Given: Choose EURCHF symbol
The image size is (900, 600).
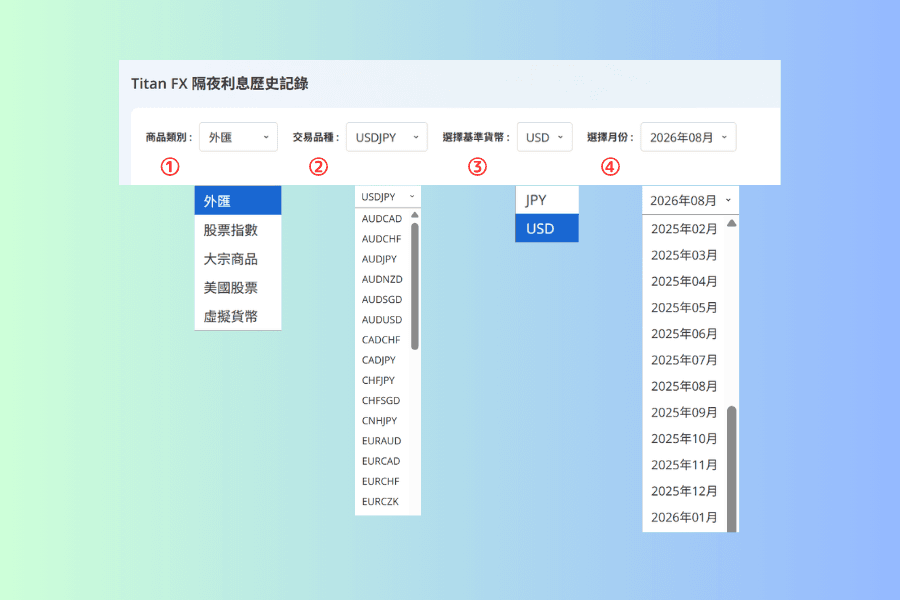Looking at the screenshot, I should point(382,481).
